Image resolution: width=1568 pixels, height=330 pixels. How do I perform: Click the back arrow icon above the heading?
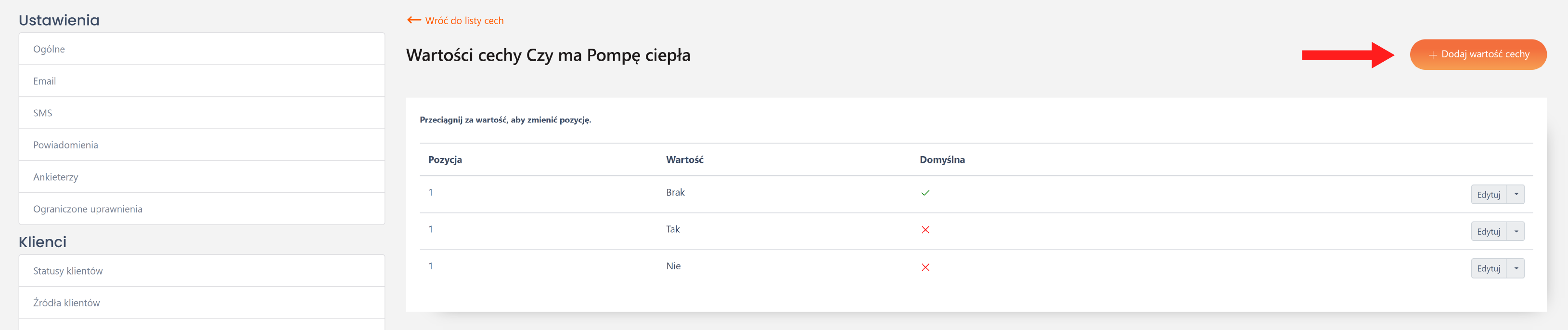[x=414, y=20]
